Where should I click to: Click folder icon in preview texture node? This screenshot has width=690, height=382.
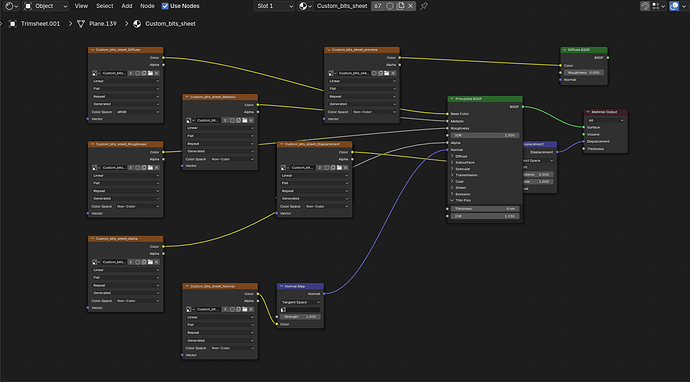387,73
